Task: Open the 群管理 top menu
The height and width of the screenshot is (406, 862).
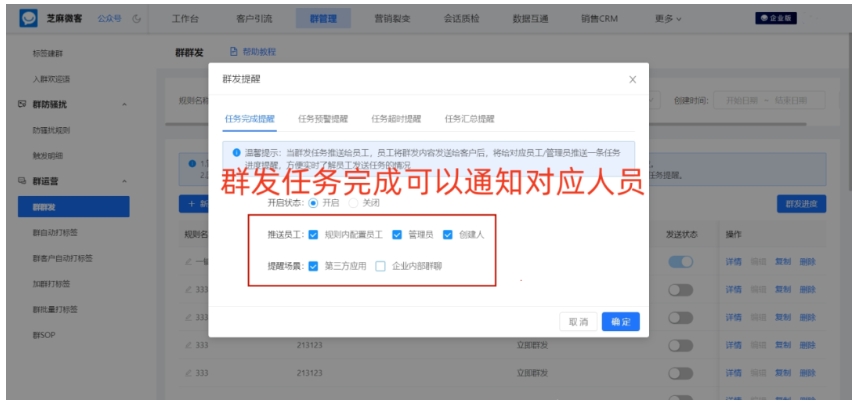Action: click(x=323, y=19)
